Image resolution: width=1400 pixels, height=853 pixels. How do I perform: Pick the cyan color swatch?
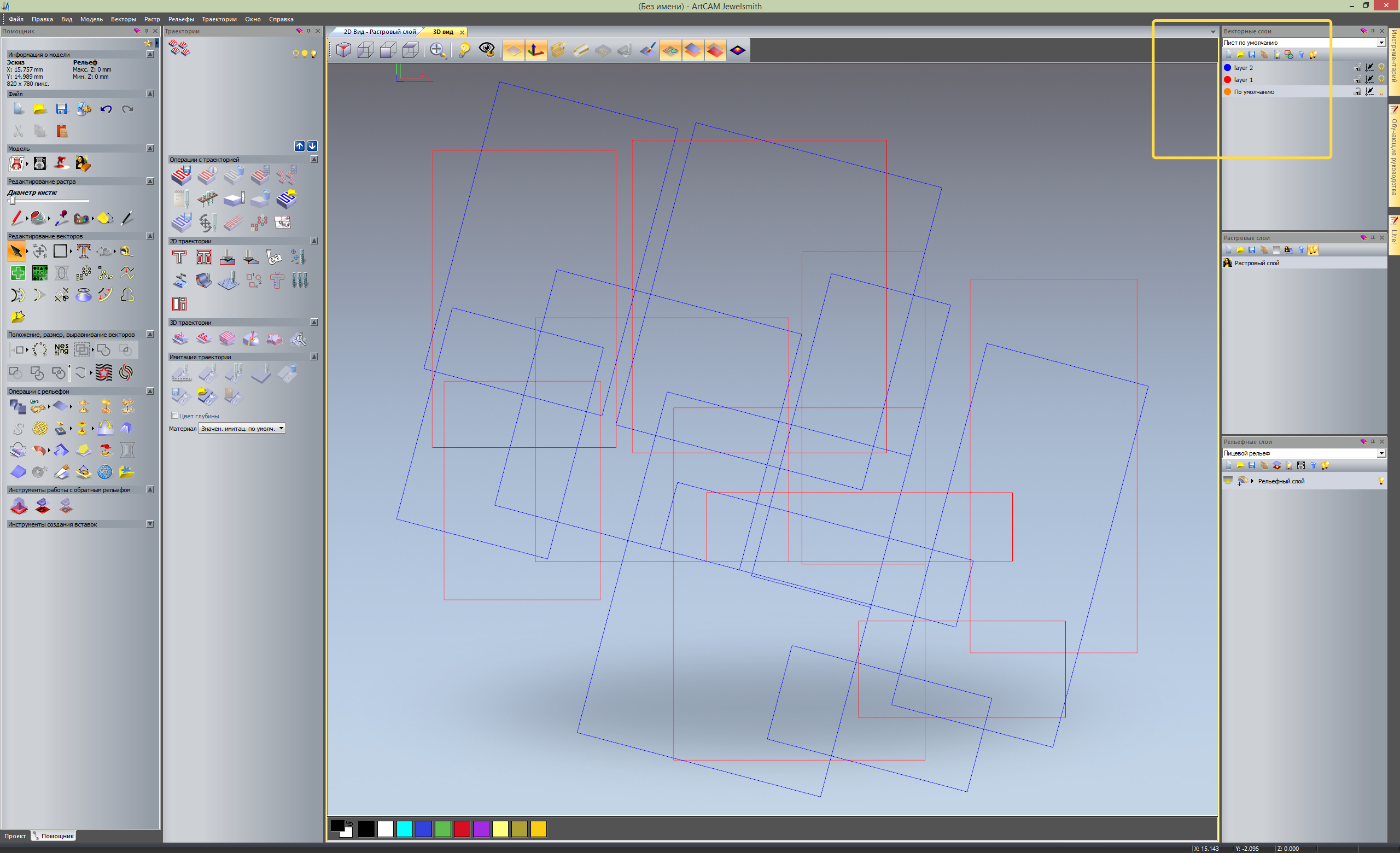[405, 829]
